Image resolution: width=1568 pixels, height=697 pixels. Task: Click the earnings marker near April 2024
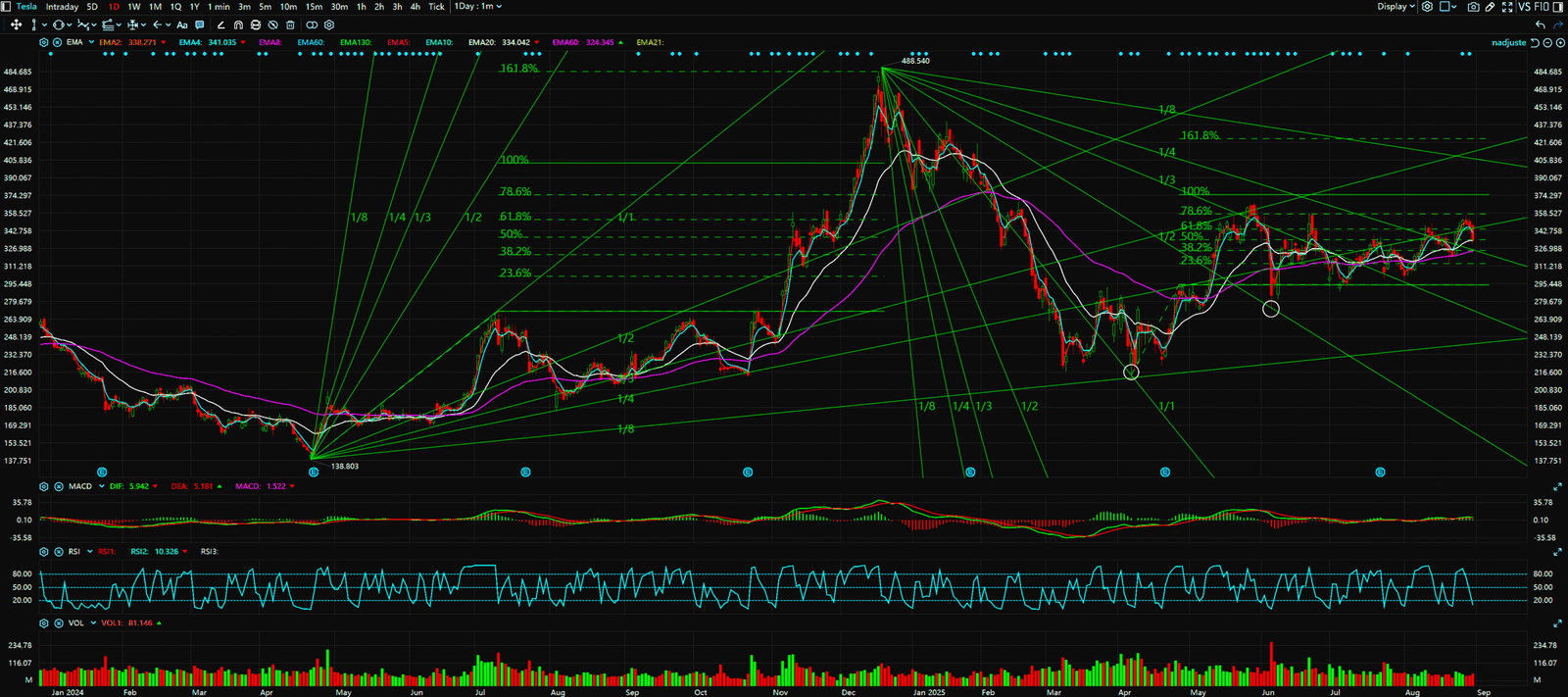(314, 473)
